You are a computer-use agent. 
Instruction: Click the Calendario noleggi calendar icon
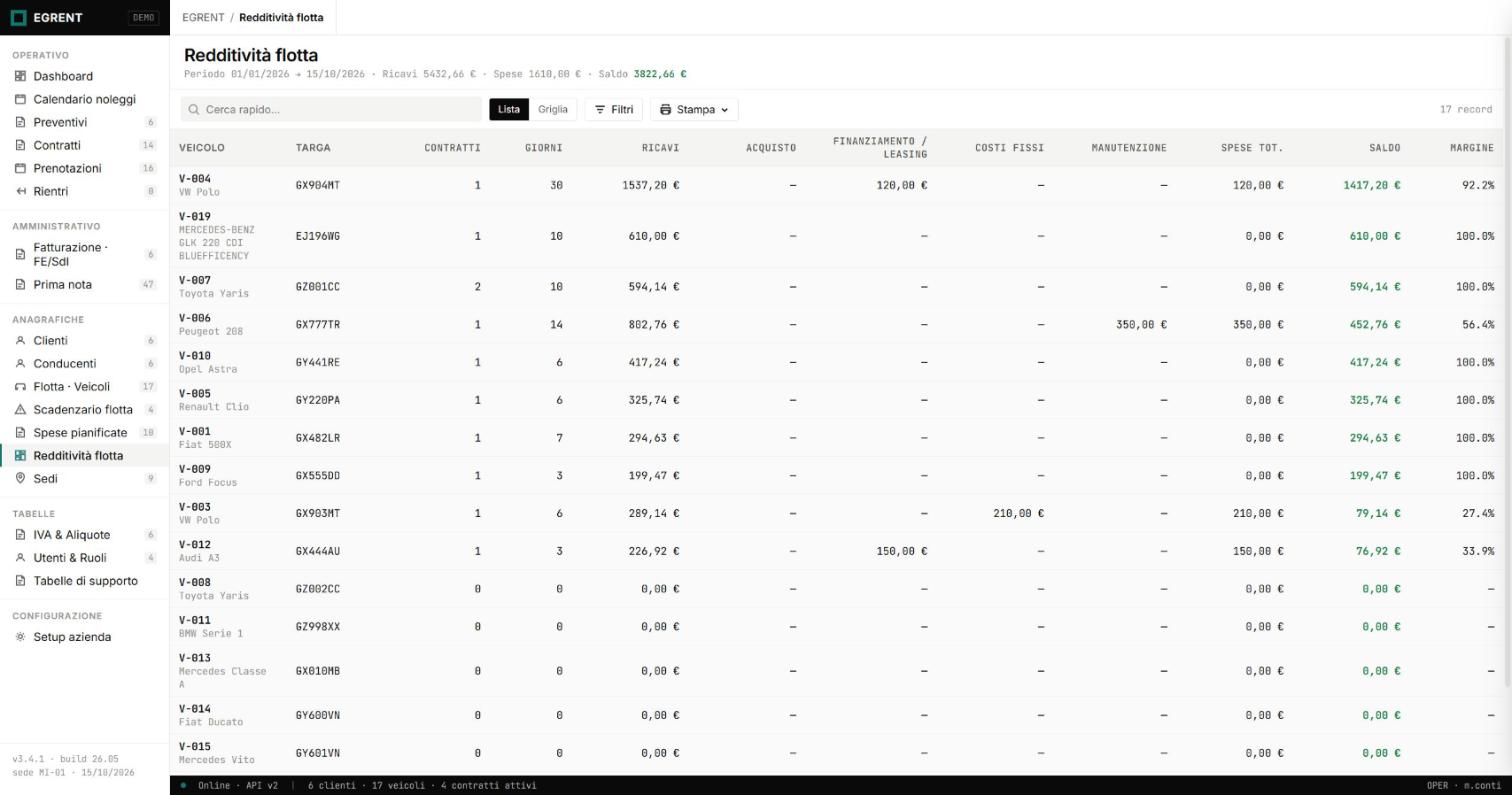[x=20, y=99]
